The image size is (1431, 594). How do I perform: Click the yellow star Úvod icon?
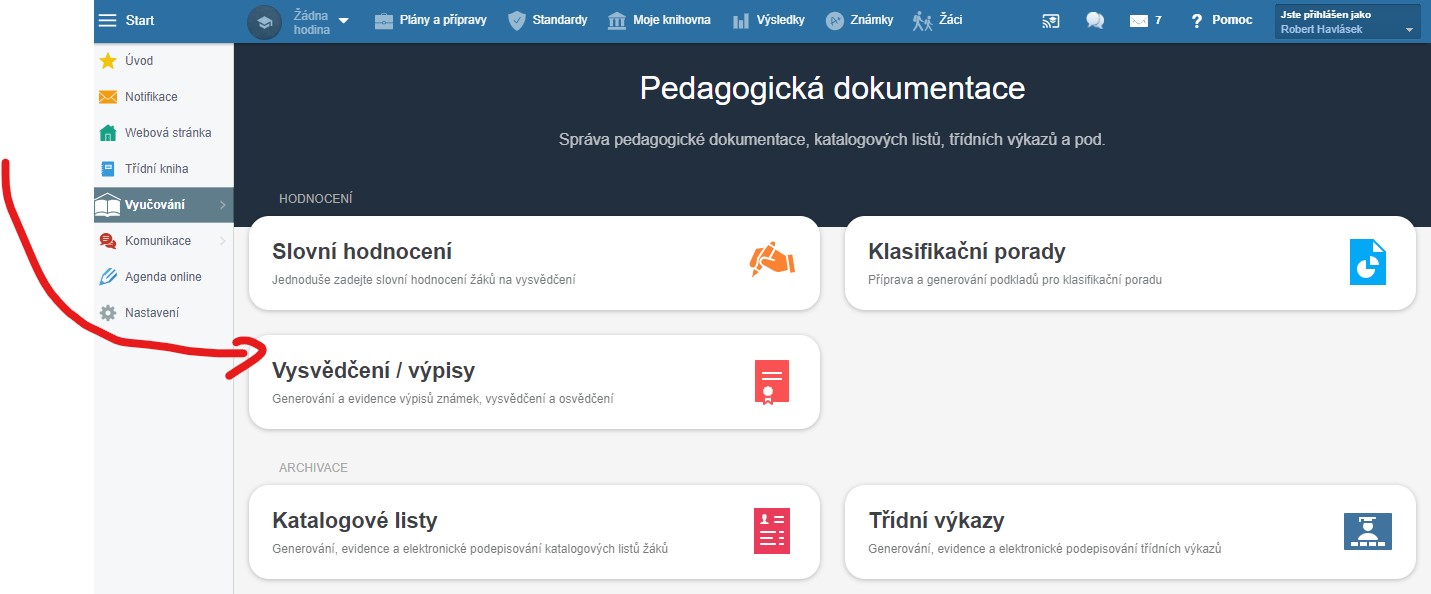click(x=108, y=61)
